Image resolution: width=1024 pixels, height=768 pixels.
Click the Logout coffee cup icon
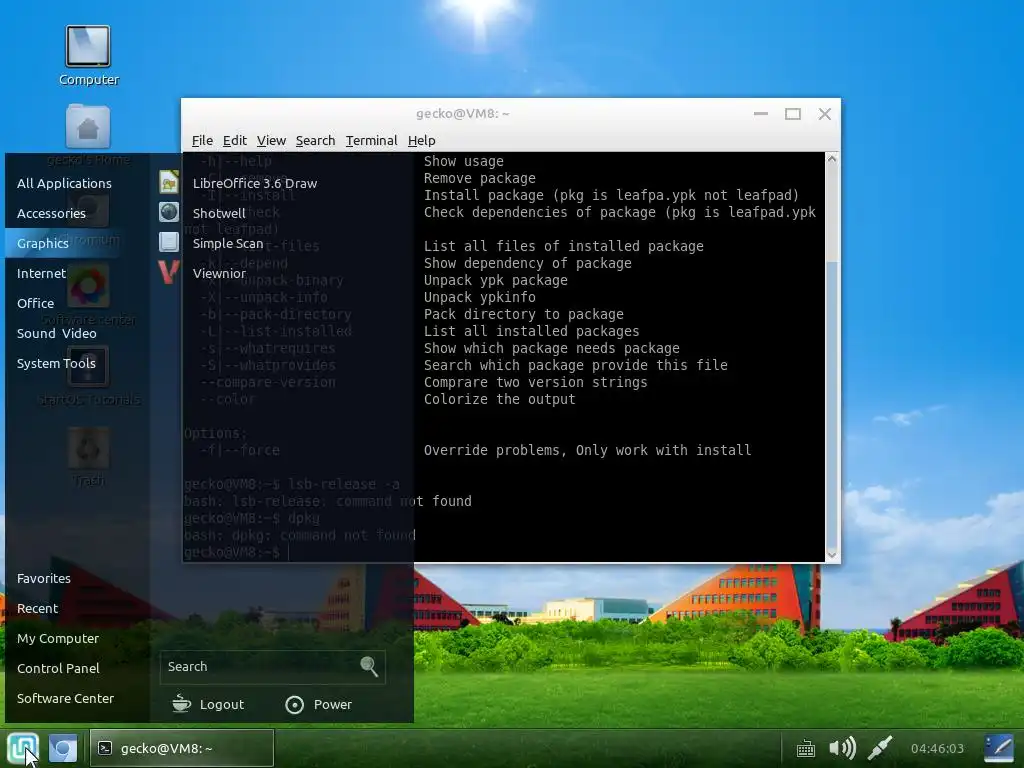pyautogui.click(x=182, y=704)
